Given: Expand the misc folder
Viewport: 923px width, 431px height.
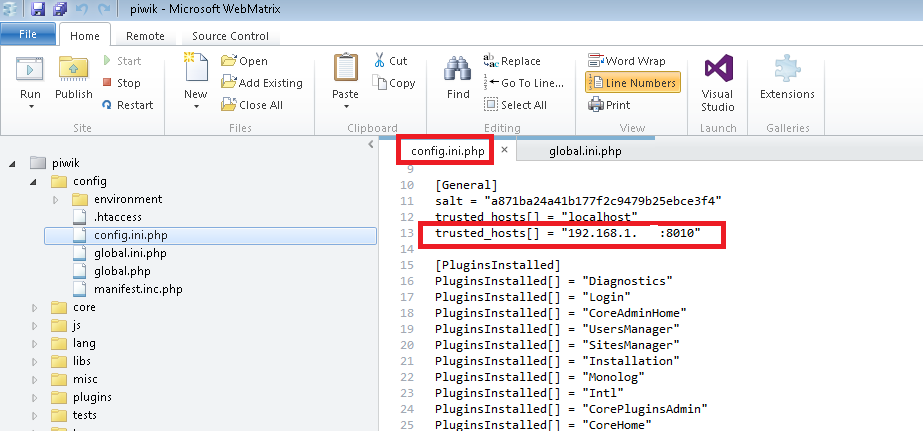Looking at the screenshot, I should click(34, 379).
